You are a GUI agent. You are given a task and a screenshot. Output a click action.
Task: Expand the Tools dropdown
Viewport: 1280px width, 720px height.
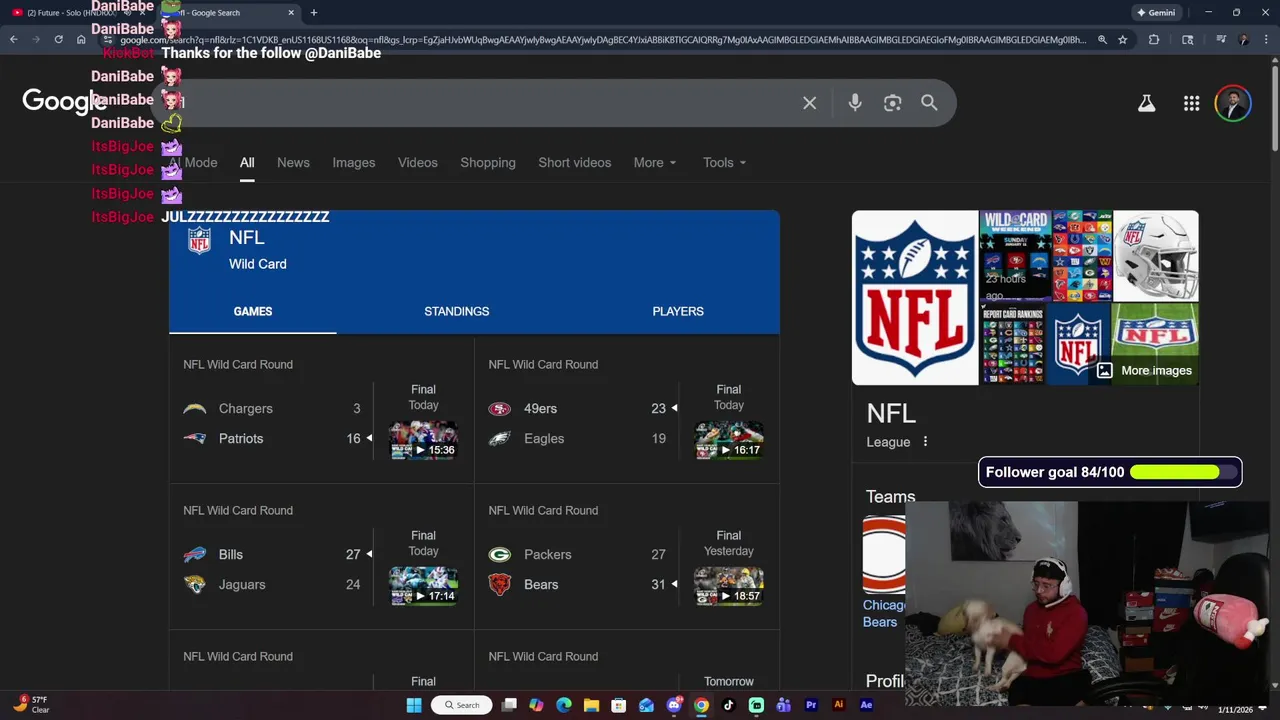pyautogui.click(x=724, y=162)
